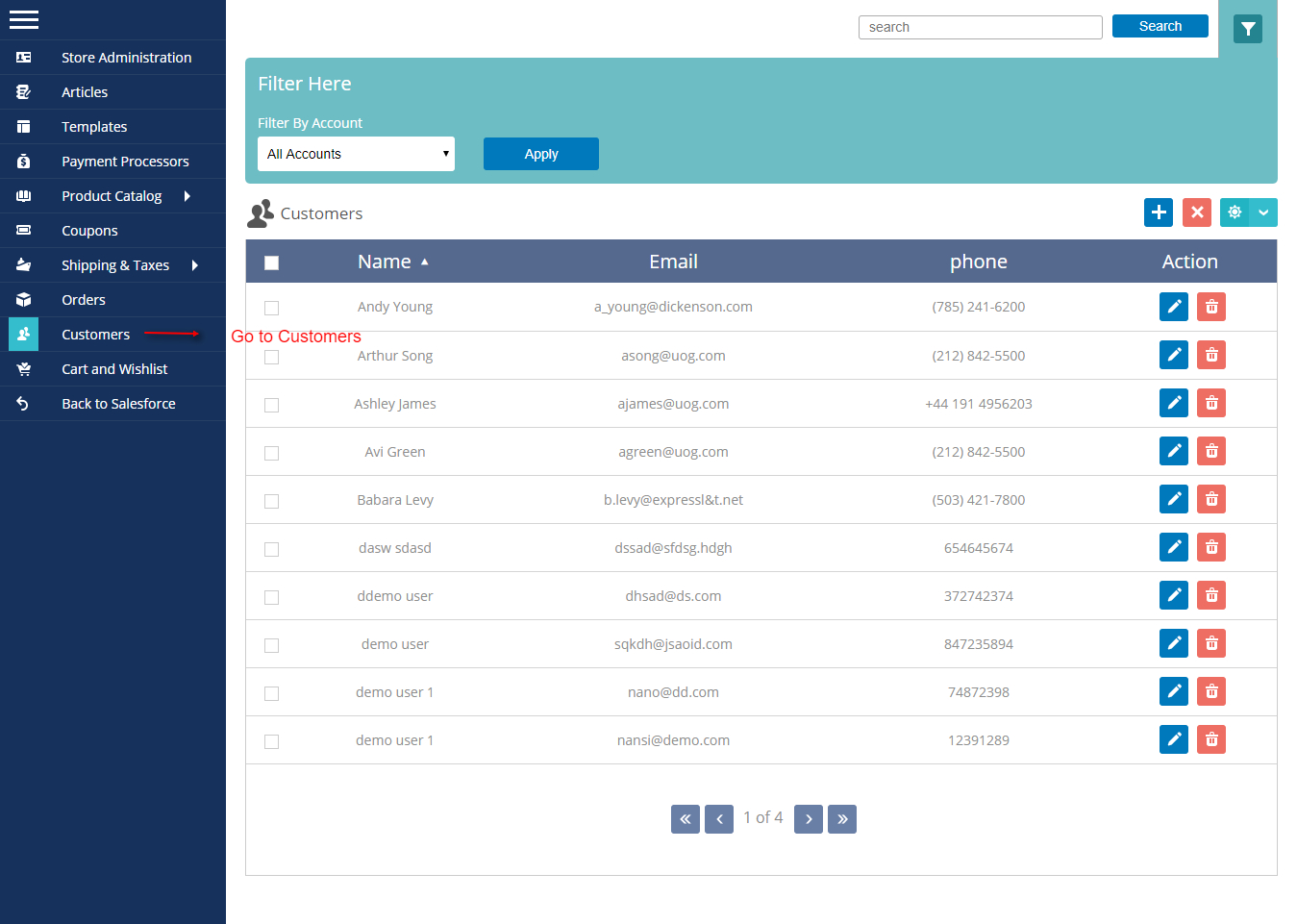
Task: Delete the ddemo user customer record
Action: tap(1211, 595)
